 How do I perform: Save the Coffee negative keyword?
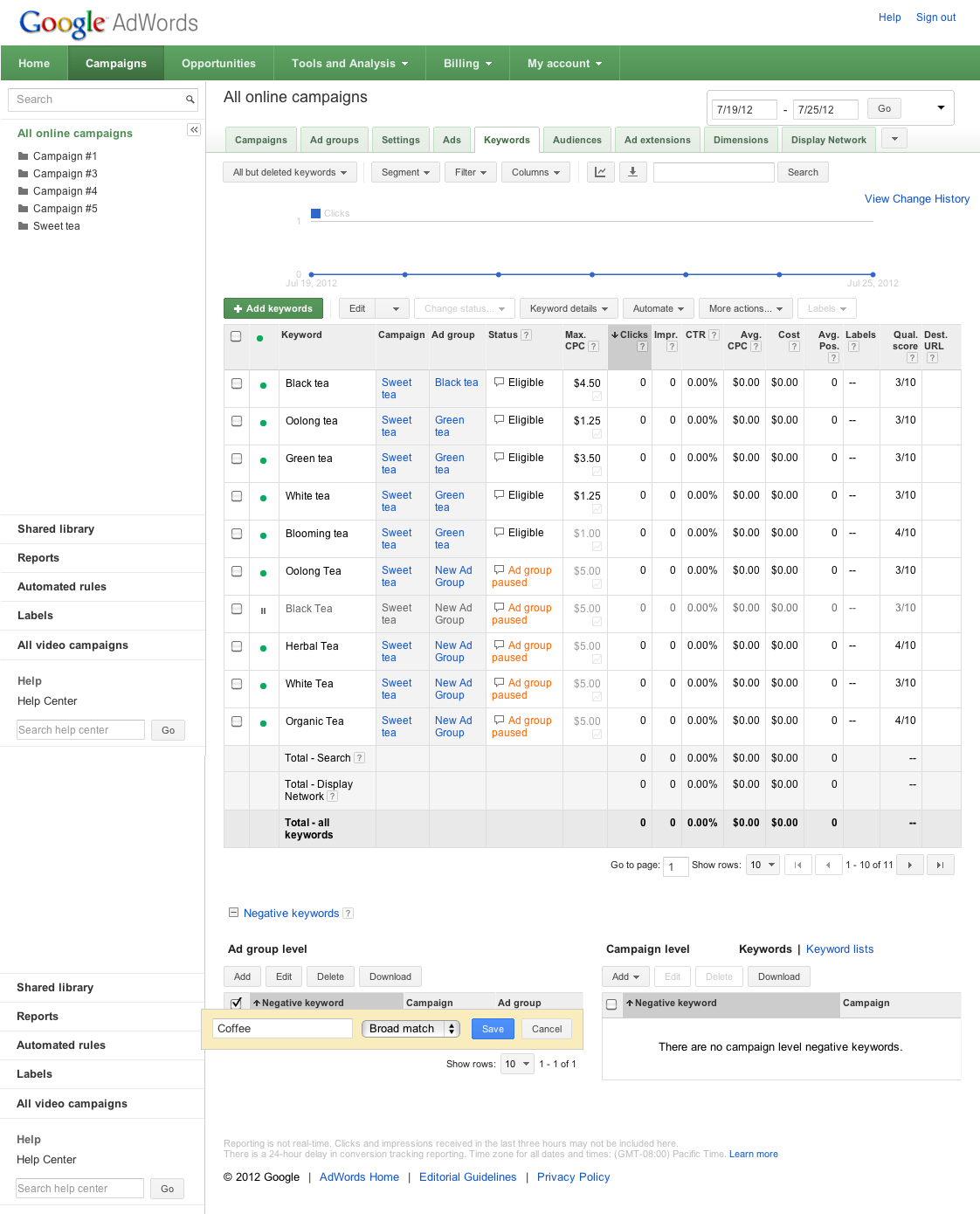493,1029
